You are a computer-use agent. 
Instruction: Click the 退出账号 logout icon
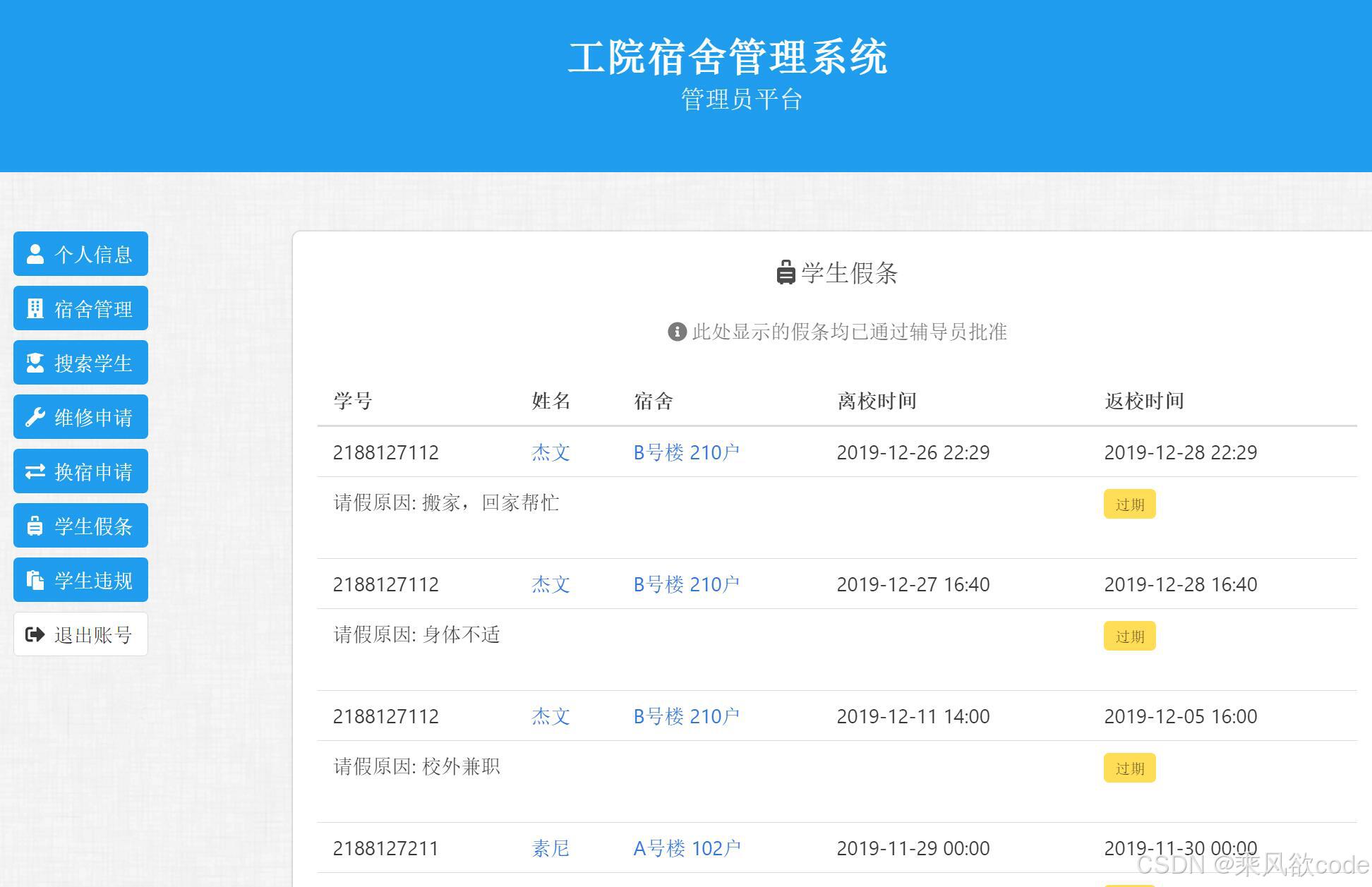tap(35, 634)
